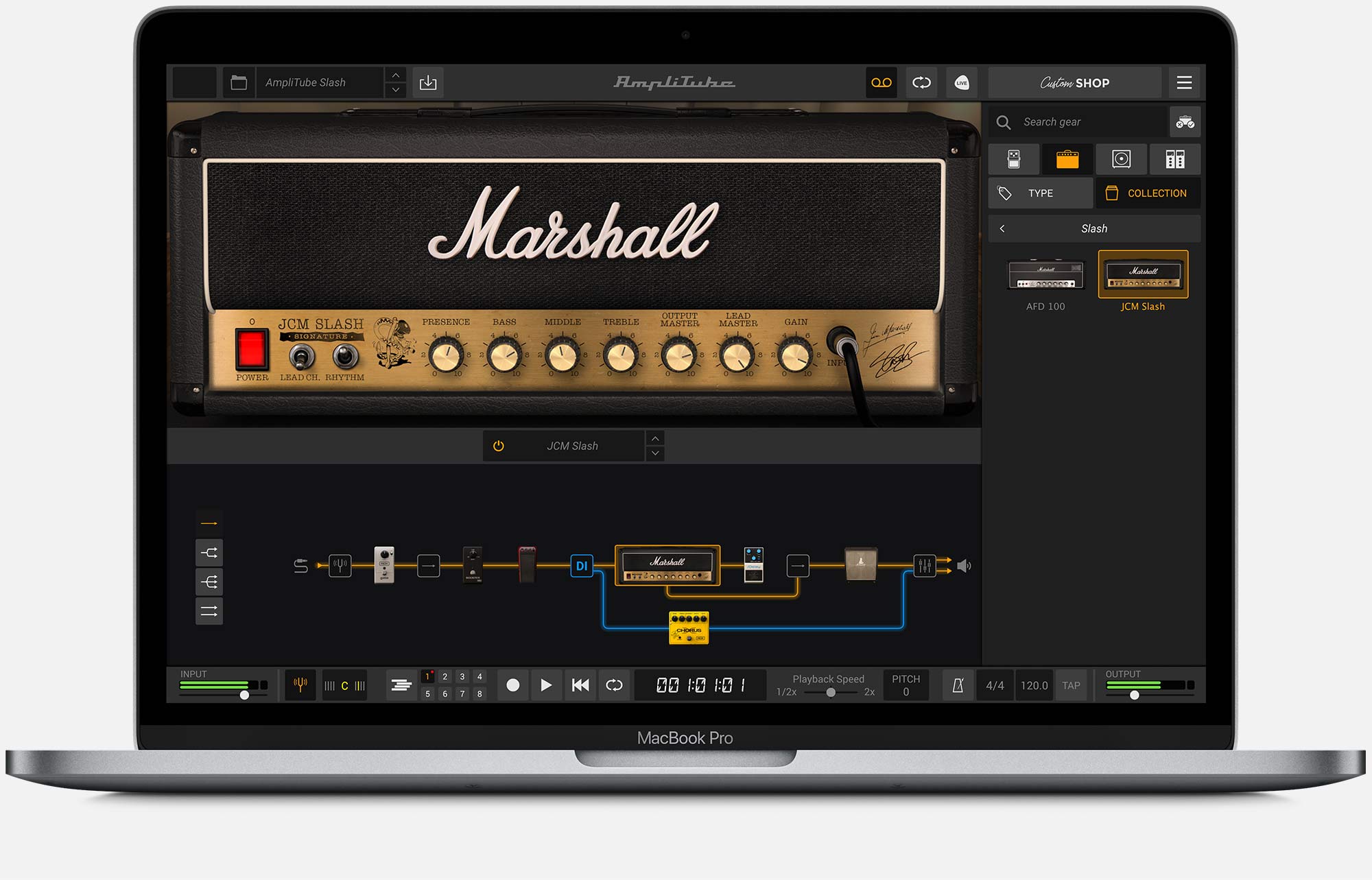Image resolution: width=1372 pixels, height=880 pixels.
Task: Click the save preset download icon
Action: (428, 82)
